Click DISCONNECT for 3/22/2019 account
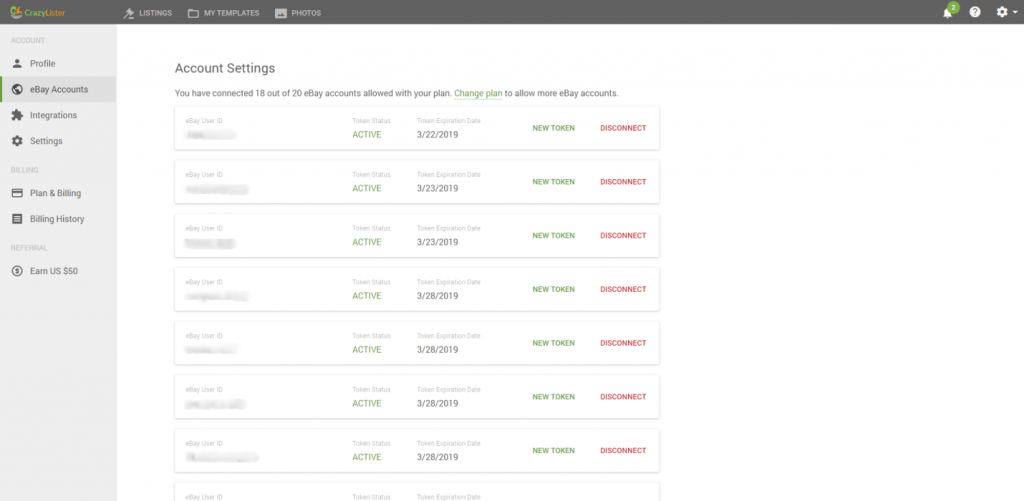This screenshot has height=501, width=1024. pos(623,128)
